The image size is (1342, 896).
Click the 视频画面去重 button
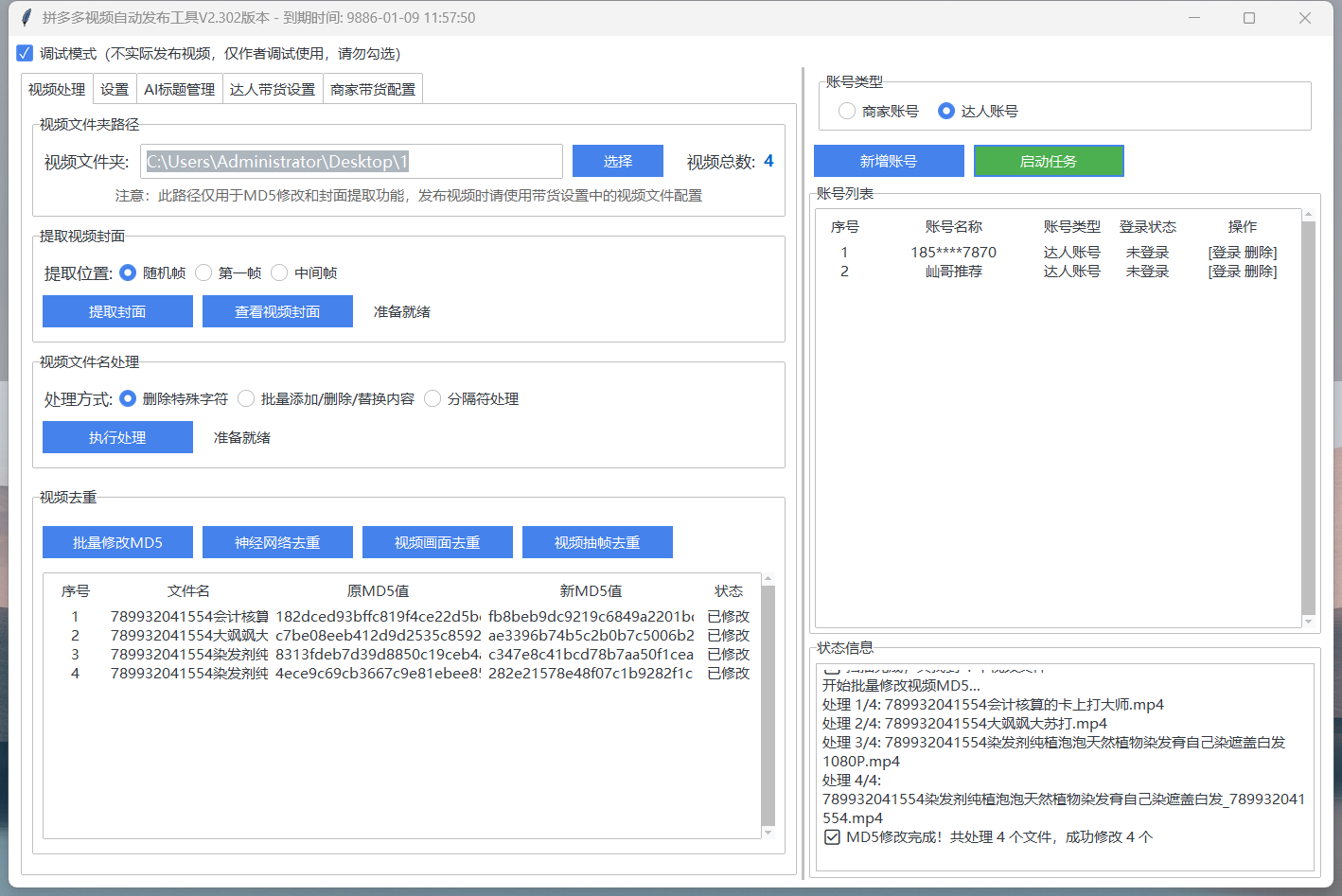(437, 542)
